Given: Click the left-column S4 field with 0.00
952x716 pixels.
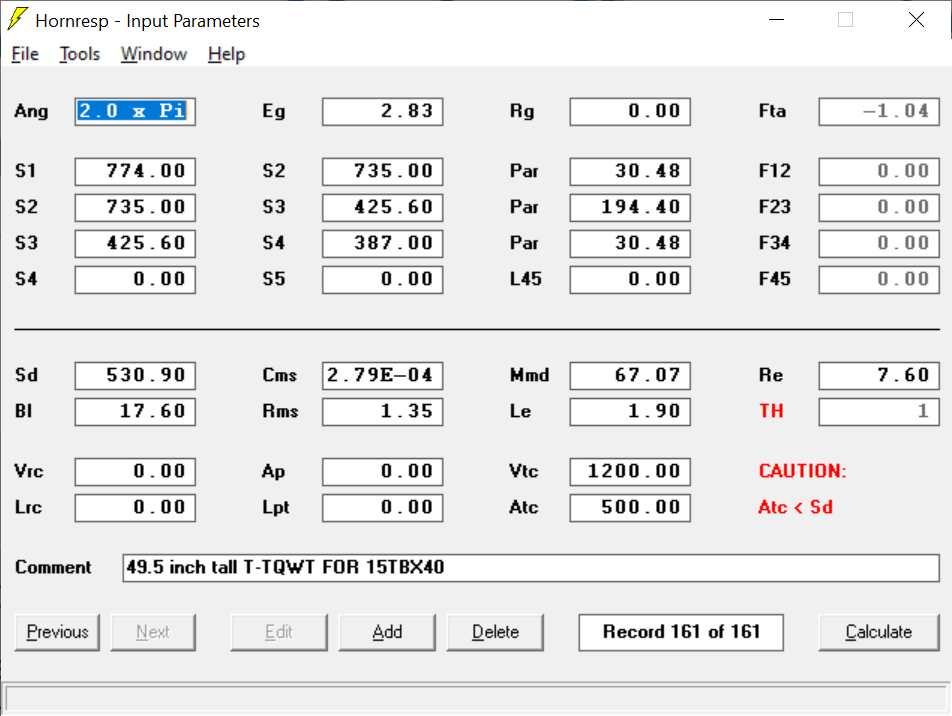Looking at the screenshot, I should click(x=135, y=279).
